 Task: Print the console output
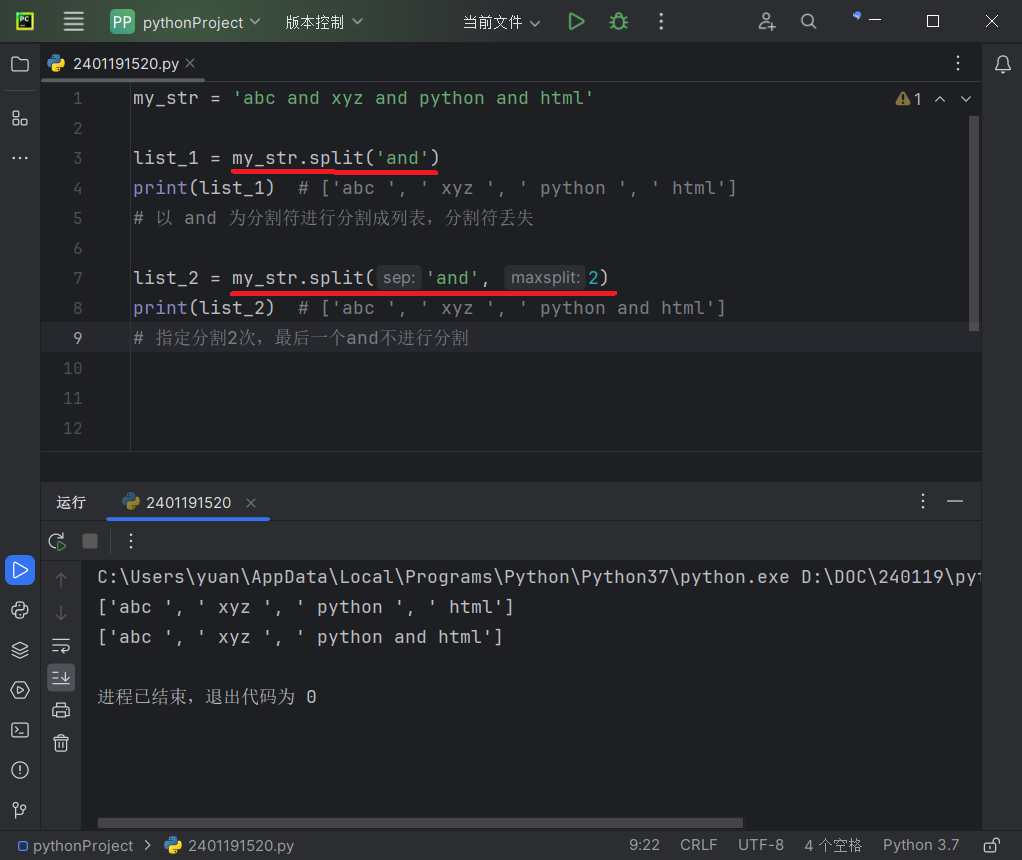(61, 710)
